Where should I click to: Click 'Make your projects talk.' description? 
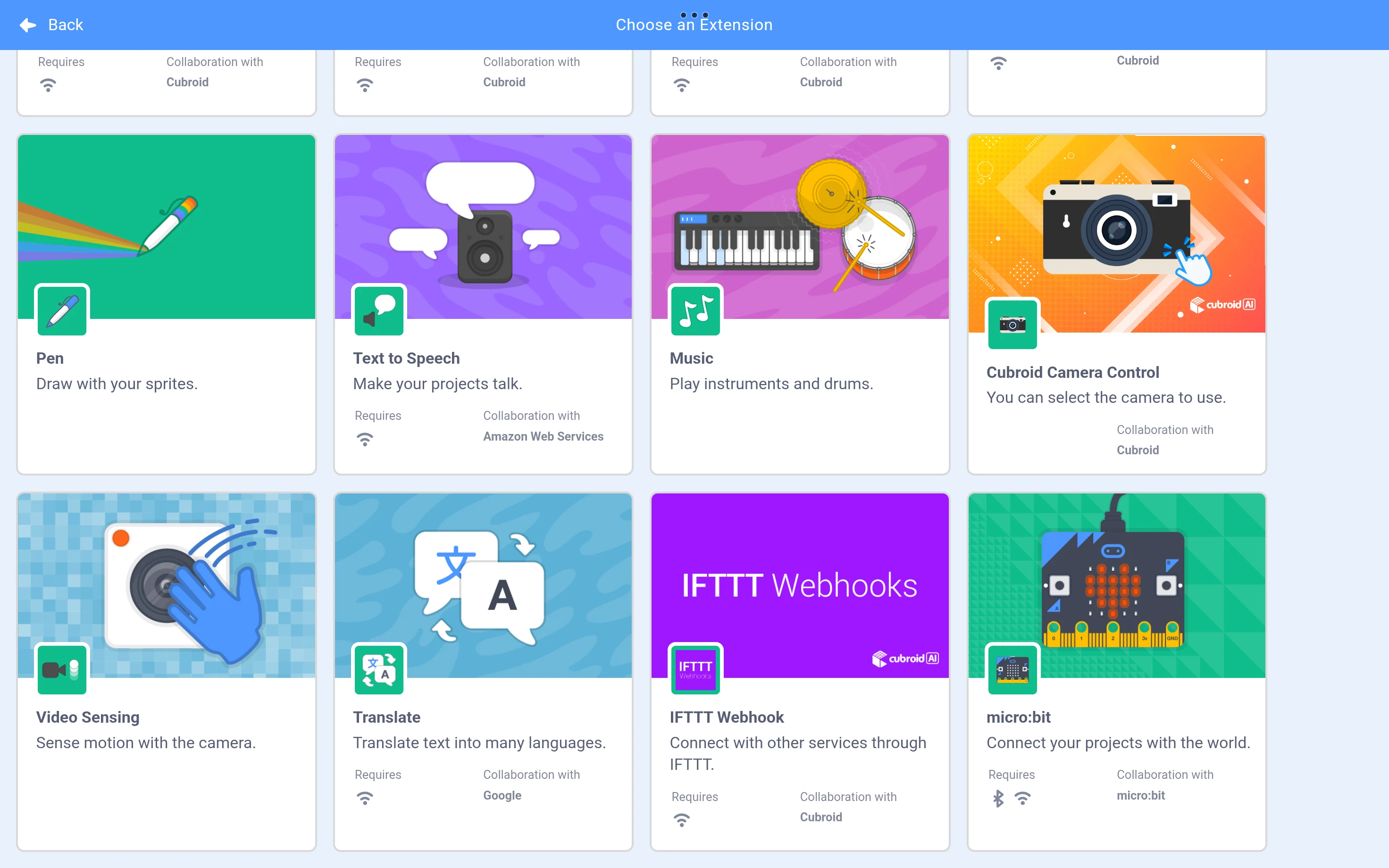(438, 384)
